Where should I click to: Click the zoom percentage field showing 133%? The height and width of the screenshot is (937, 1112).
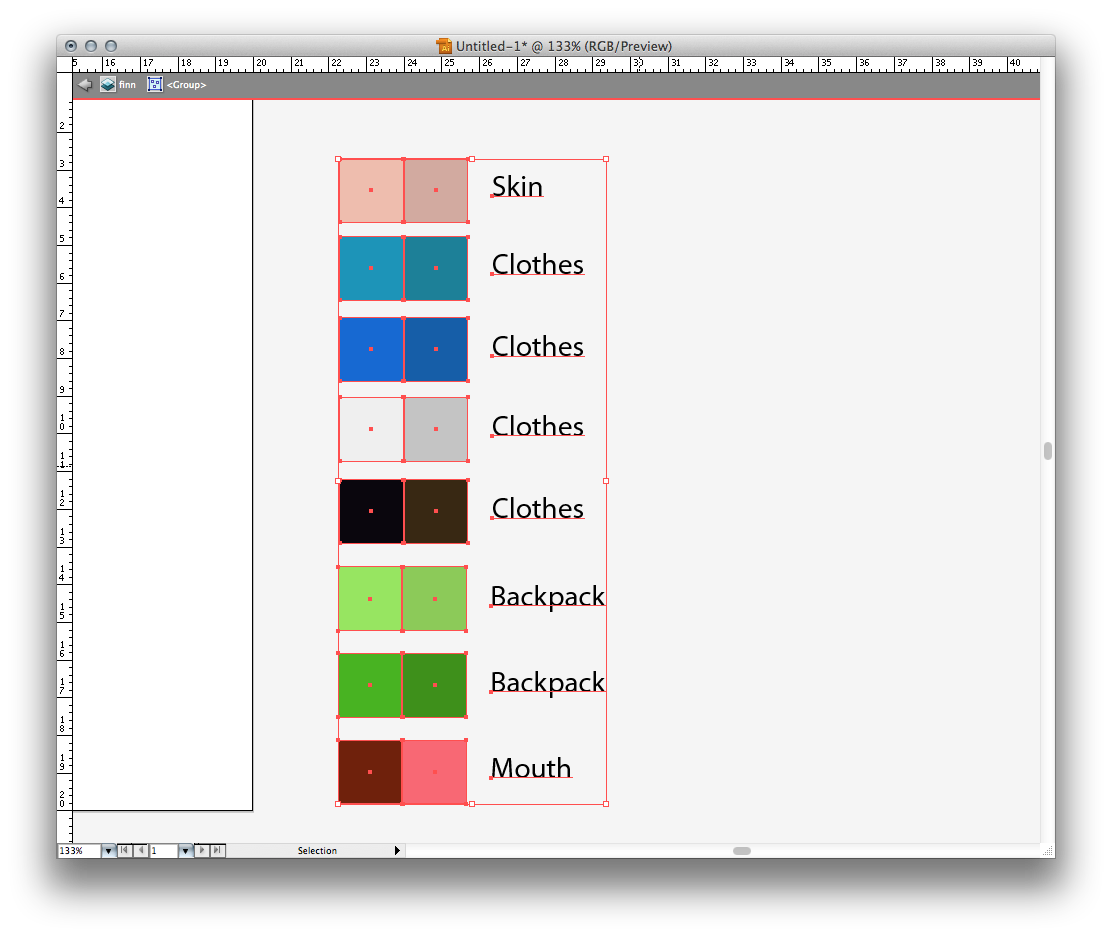(x=79, y=851)
